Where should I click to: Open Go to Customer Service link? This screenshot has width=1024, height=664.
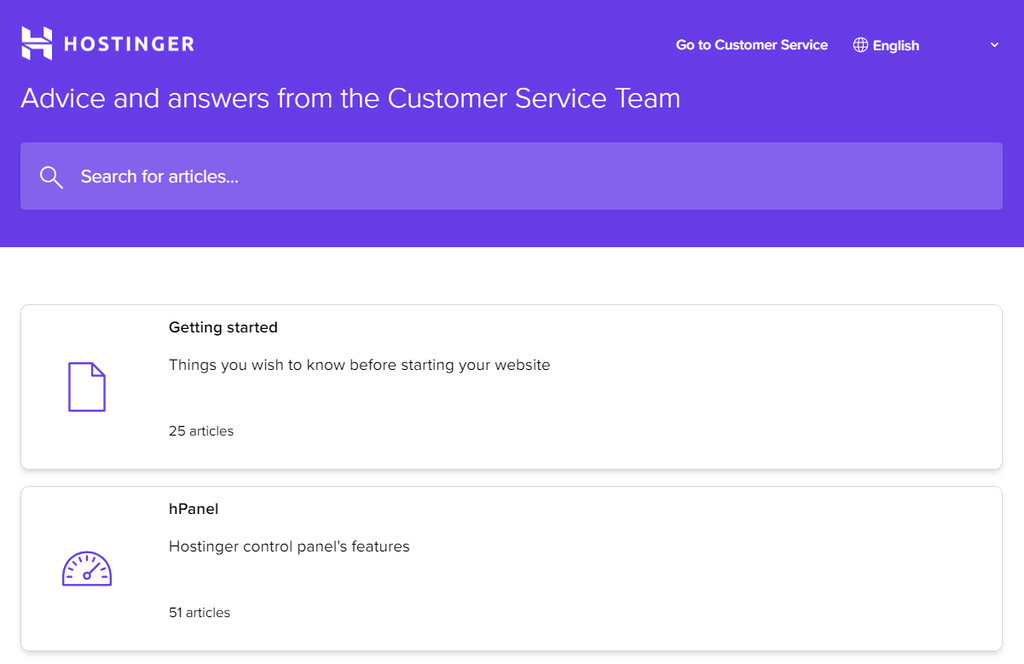pos(751,45)
